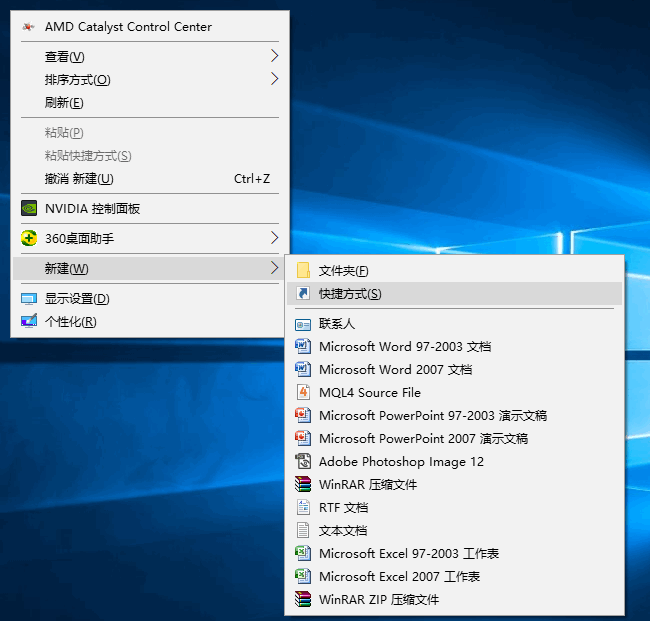Select 刷新(E) to refresh desktop
The image size is (650, 621).
pos(64,103)
